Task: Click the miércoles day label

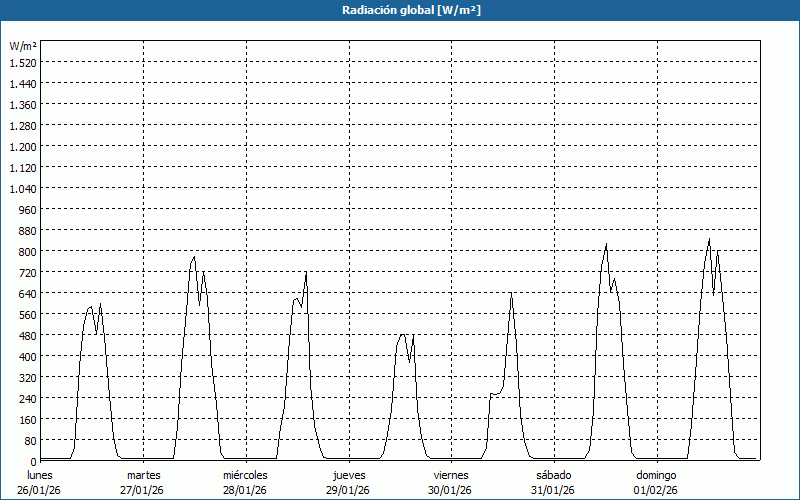Action: (x=245, y=475)
